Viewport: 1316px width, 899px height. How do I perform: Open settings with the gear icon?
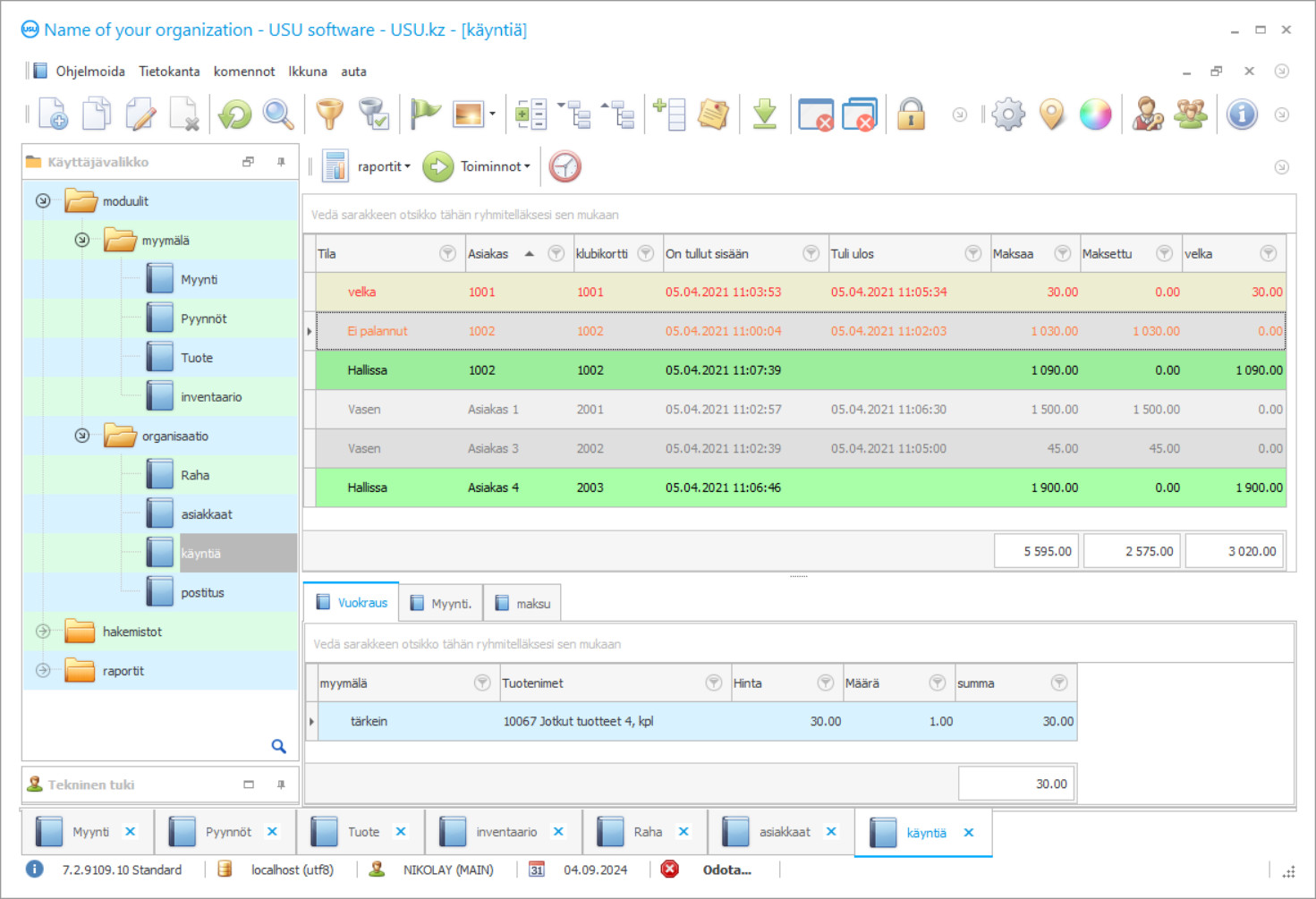pos(1008,114)
